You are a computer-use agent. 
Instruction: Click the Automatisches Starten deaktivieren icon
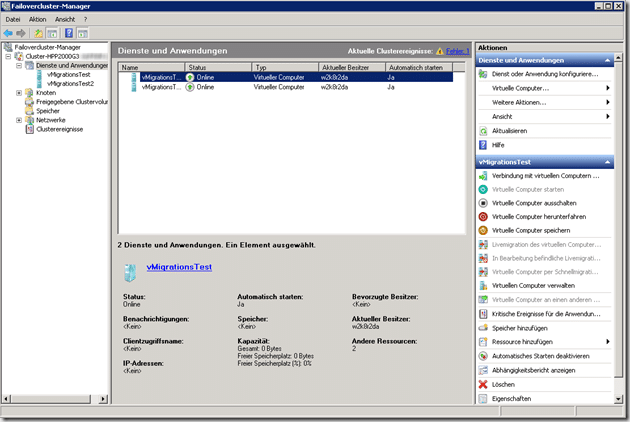pyautogui.click(x=483, y=356)
